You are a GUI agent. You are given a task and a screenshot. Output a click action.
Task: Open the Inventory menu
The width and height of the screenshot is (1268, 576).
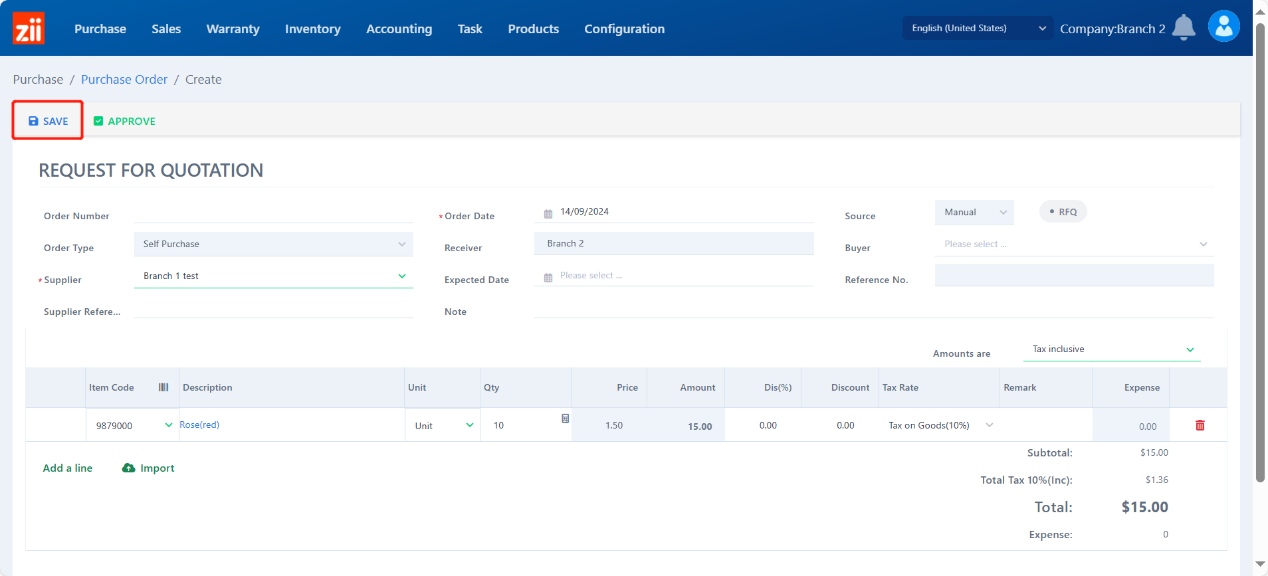click(x=312, y=29)
